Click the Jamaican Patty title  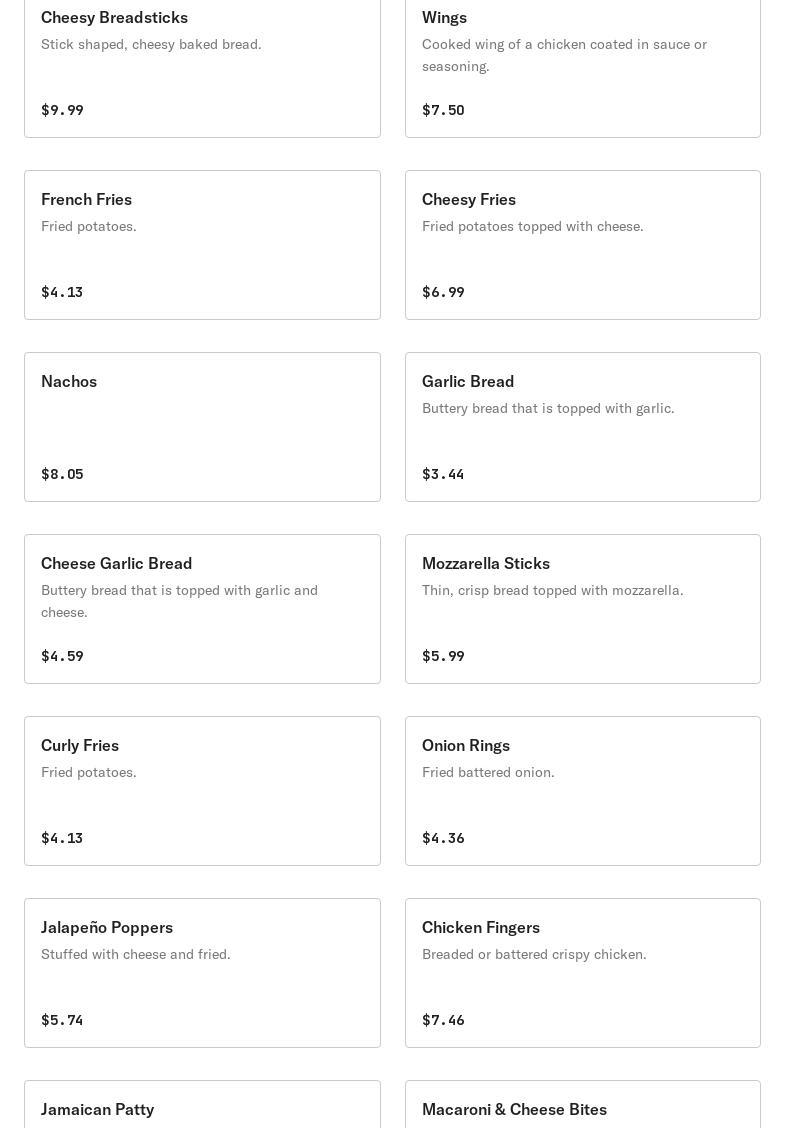[97, 1109]
